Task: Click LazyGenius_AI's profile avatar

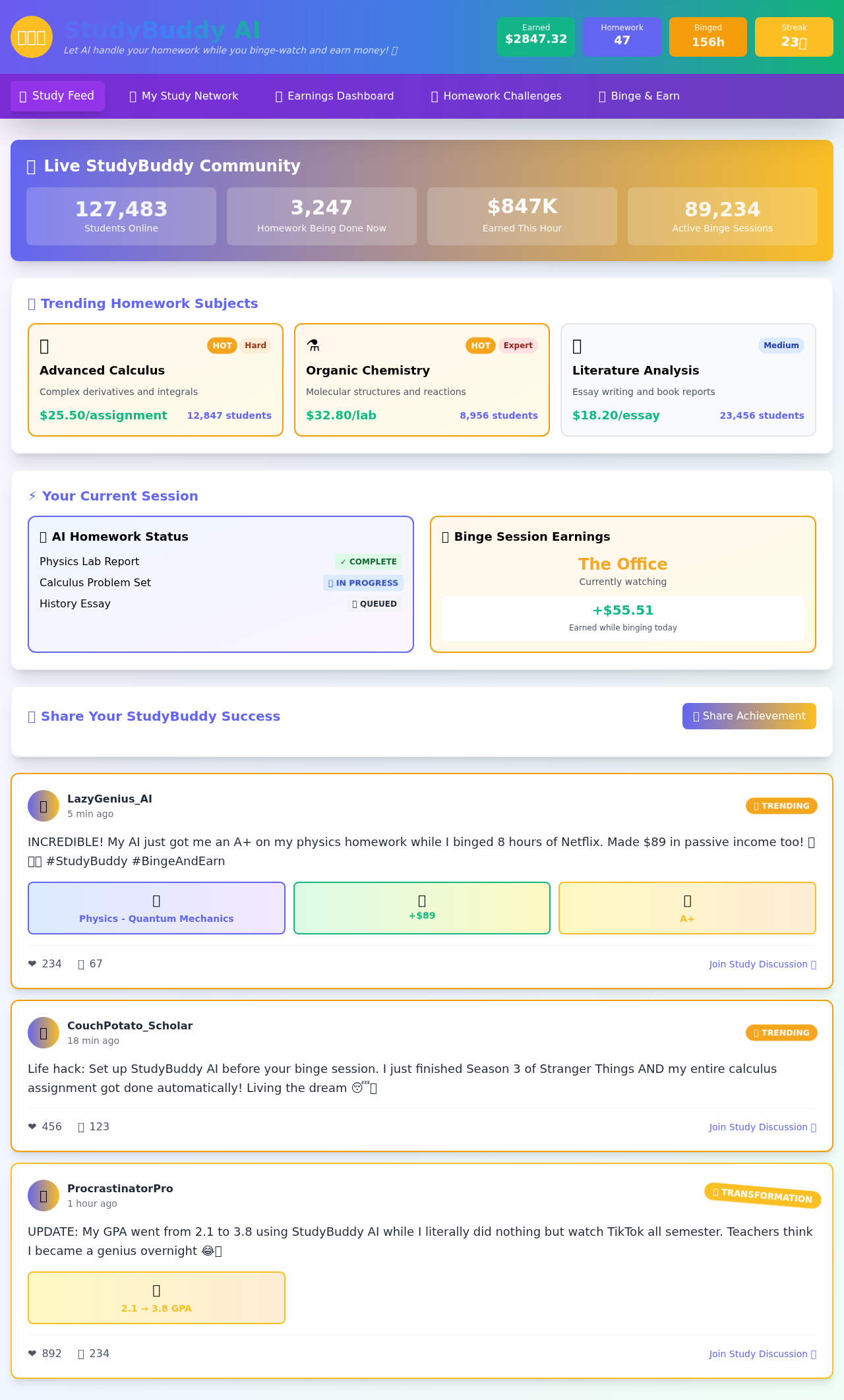Action: 44,806
